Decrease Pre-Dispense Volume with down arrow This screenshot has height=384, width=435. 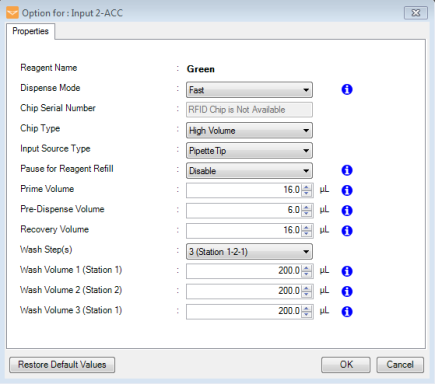coord(307,214)
